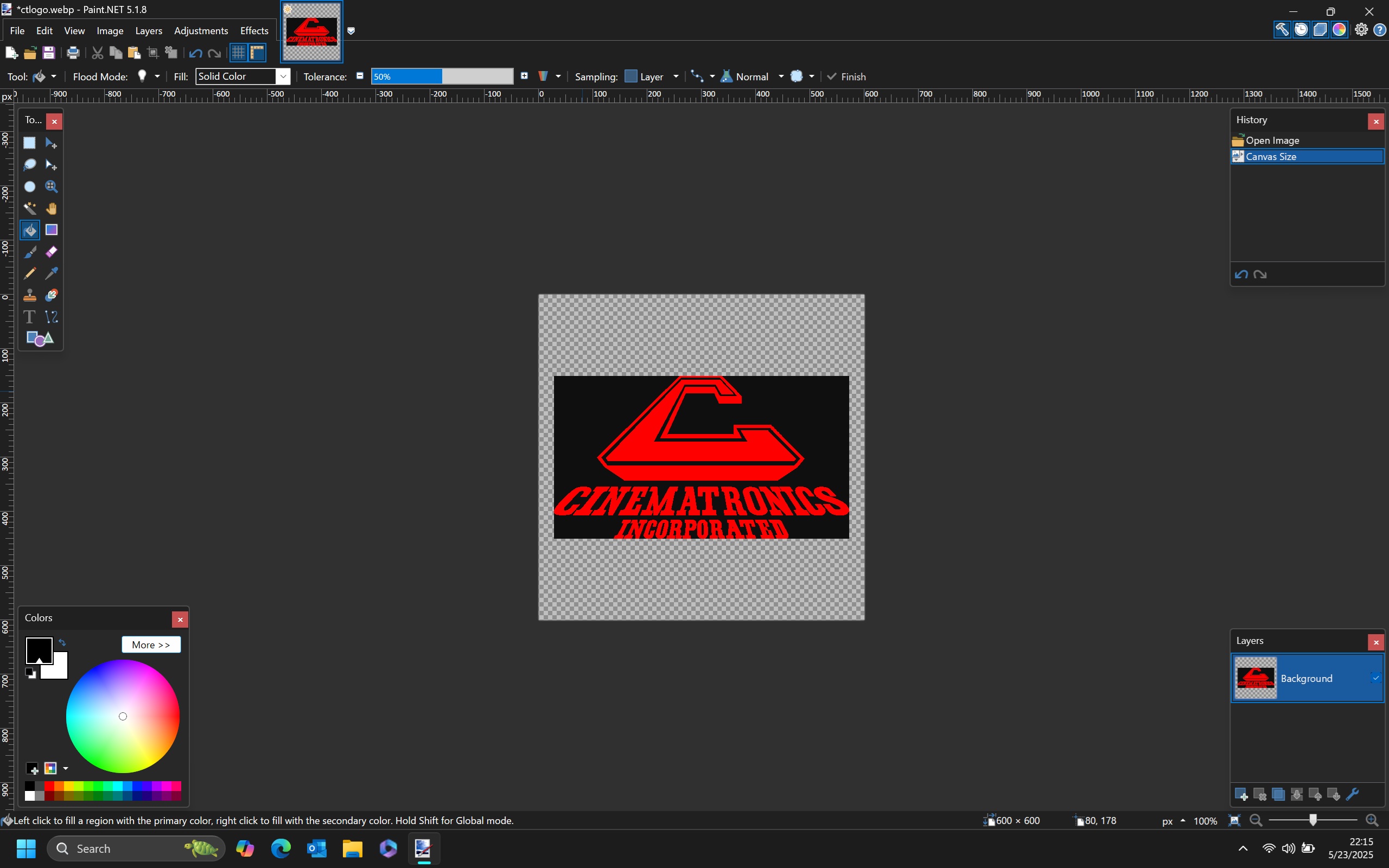Select the Color Picker tool
Screen dimensions: 1389x868
point(52,273)
